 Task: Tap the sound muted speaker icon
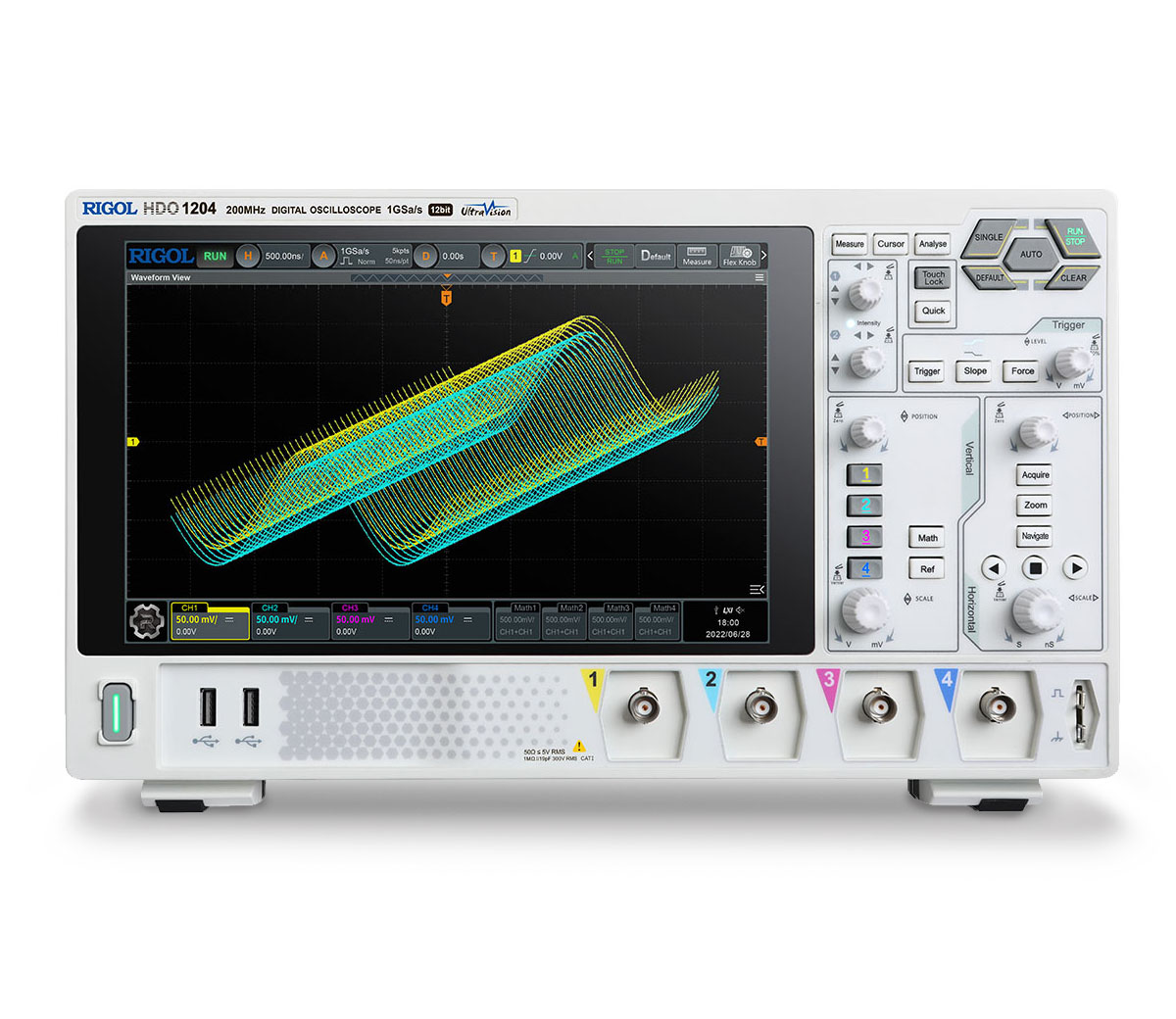point(740,609)
